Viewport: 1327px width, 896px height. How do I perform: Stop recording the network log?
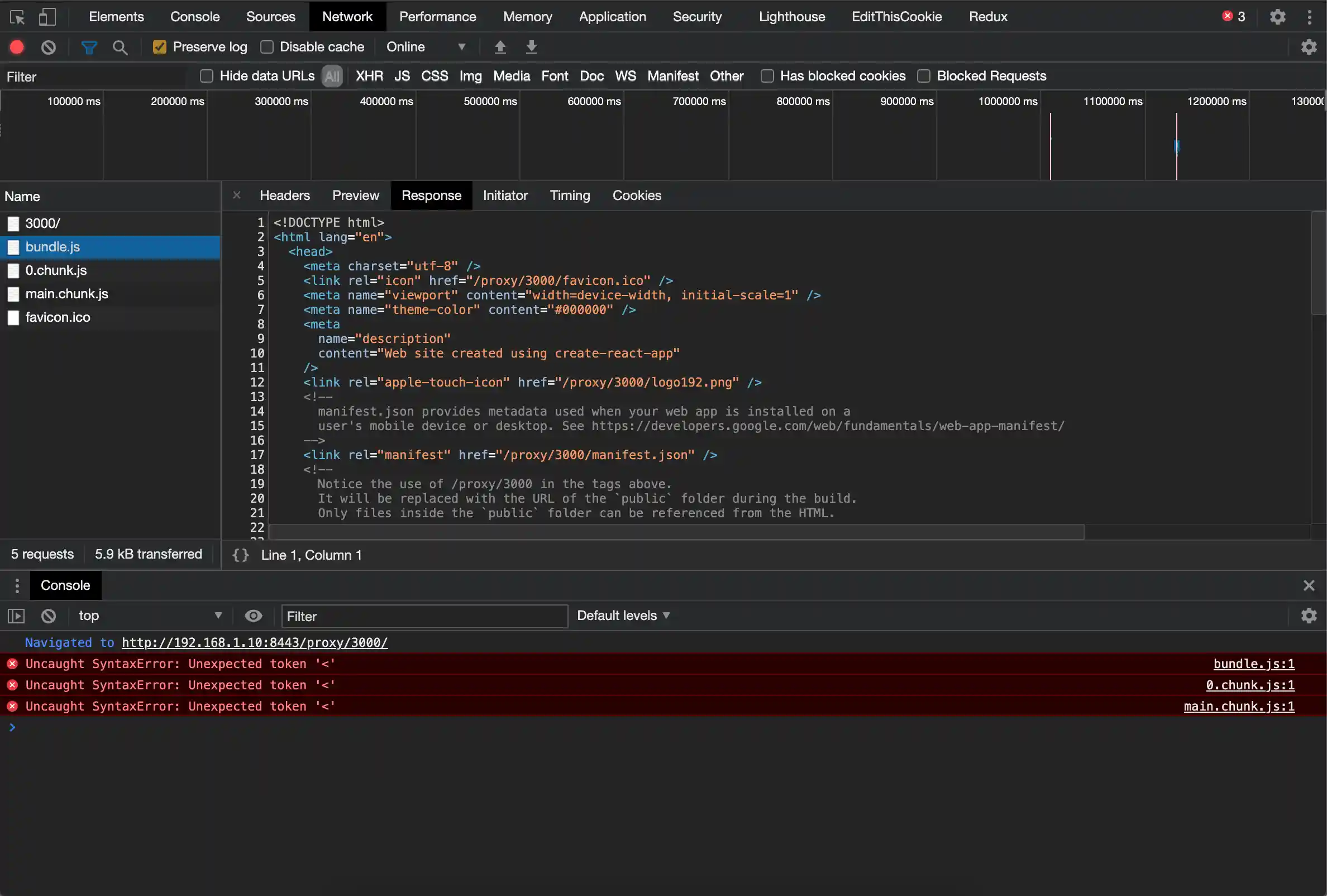point(17,47)
